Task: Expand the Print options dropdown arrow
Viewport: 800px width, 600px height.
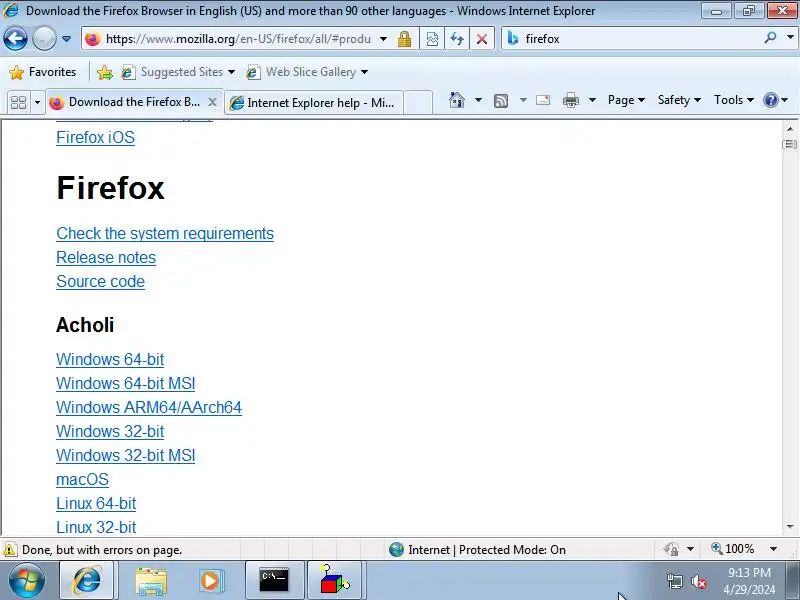Action: pyautogui.click(x=592, y=100)
